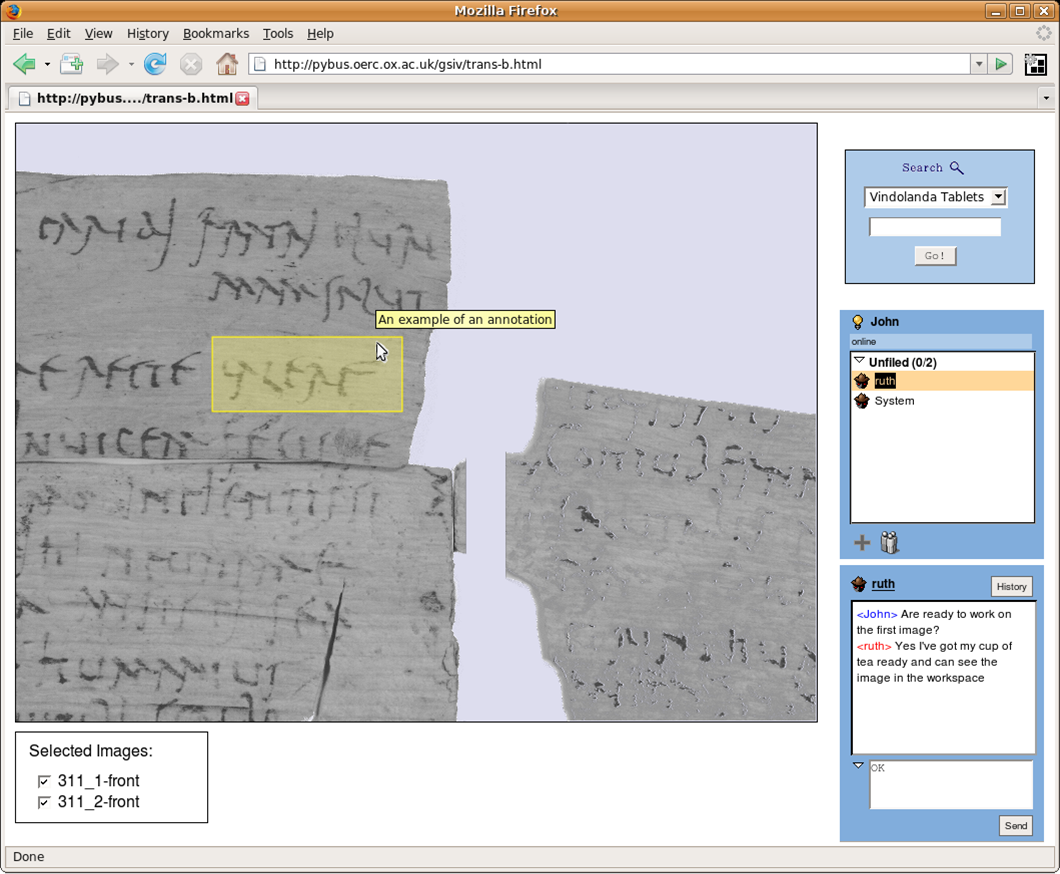Go to the Home page icon
Viewport: 1060px width, 874px height.
click(227, 65)
